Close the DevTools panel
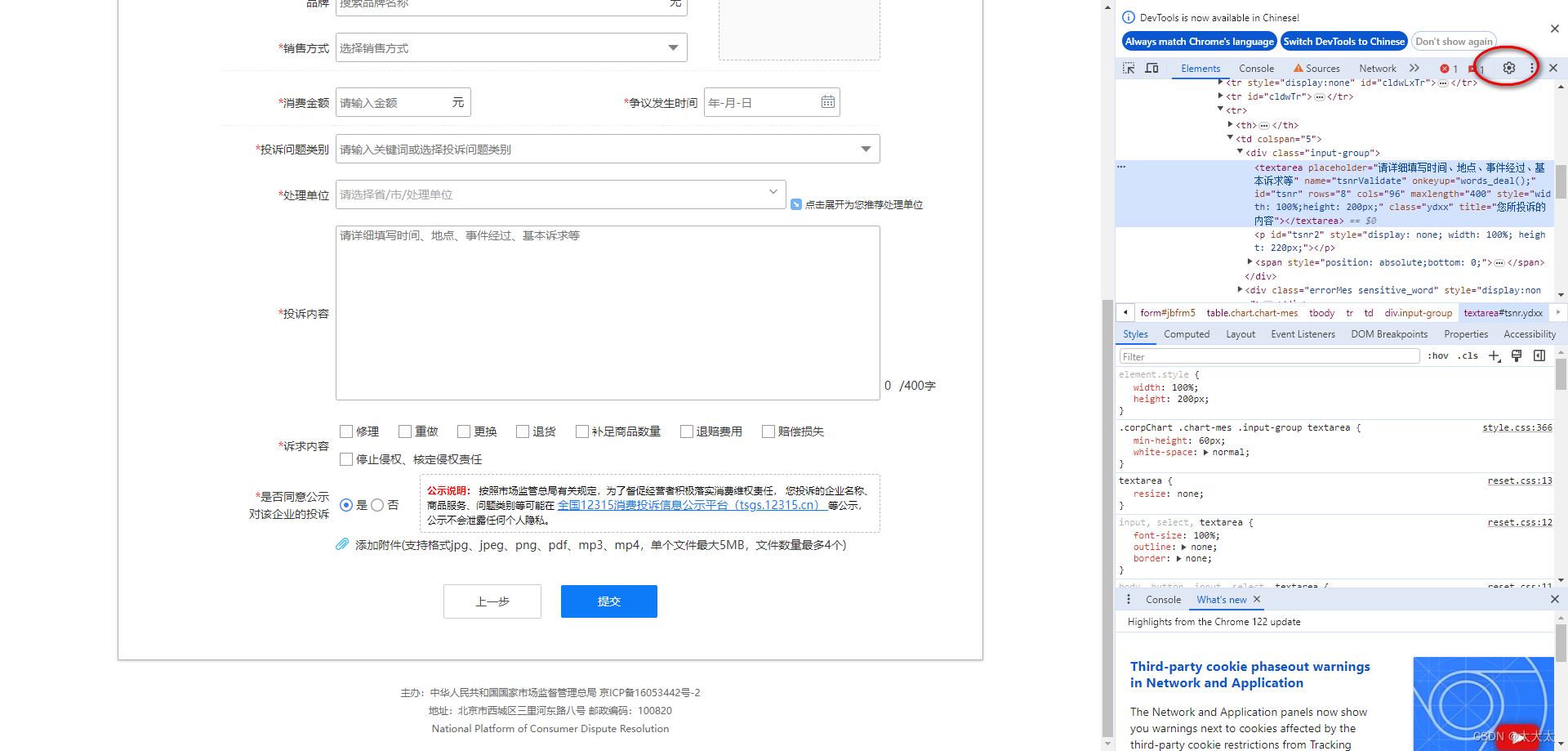The height and width of the screenshot is (751, 1568). coord(1553,69)
